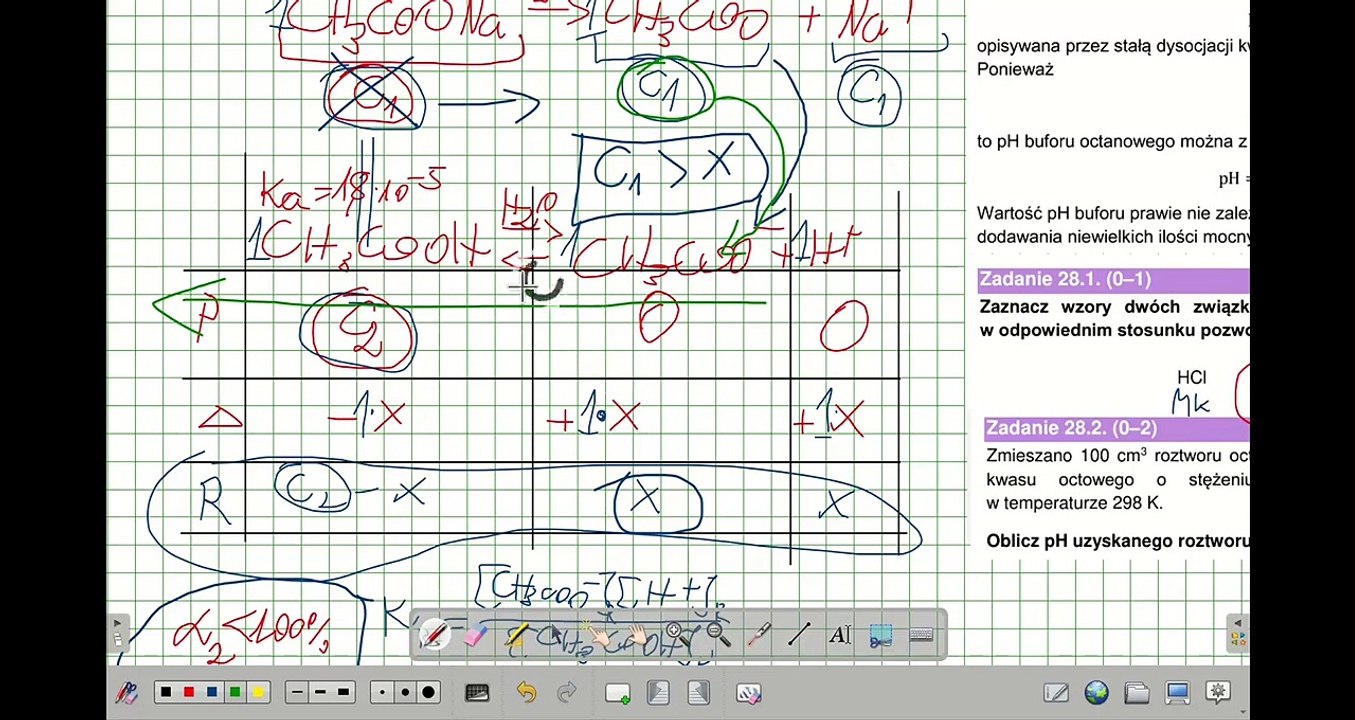Open the OpenBoard settings menu
1355x720 pixels.
point(1217,692)
